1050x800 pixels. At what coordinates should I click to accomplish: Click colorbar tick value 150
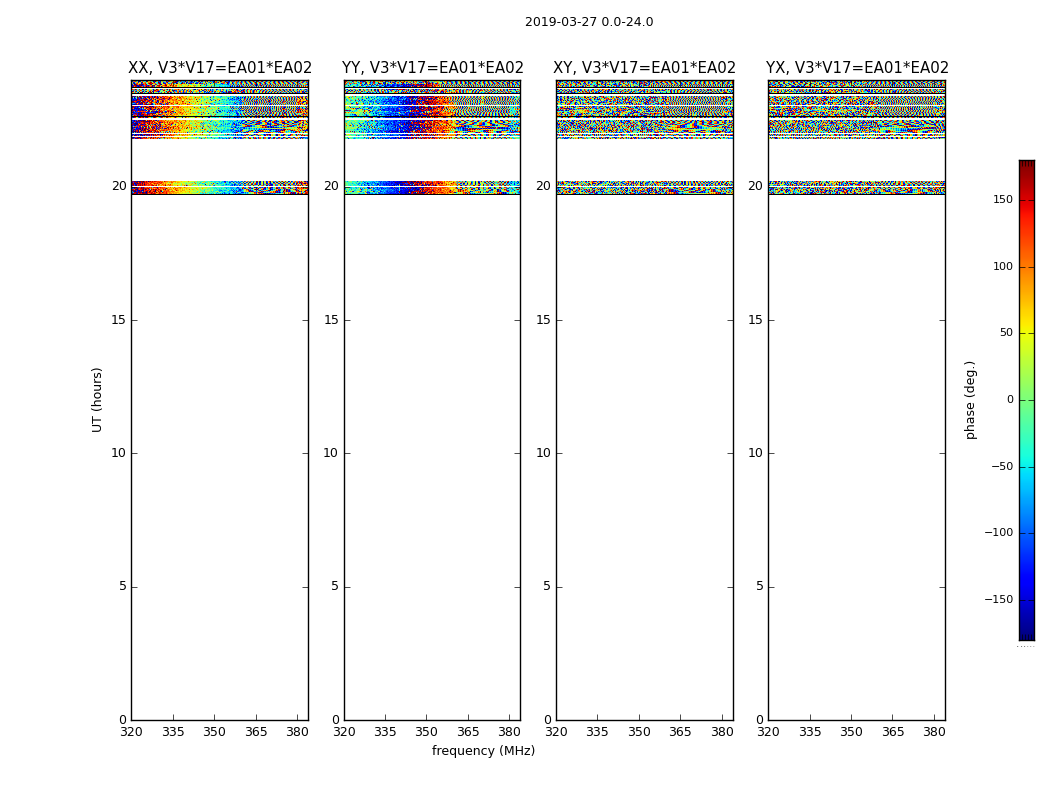pos(1003,199)
